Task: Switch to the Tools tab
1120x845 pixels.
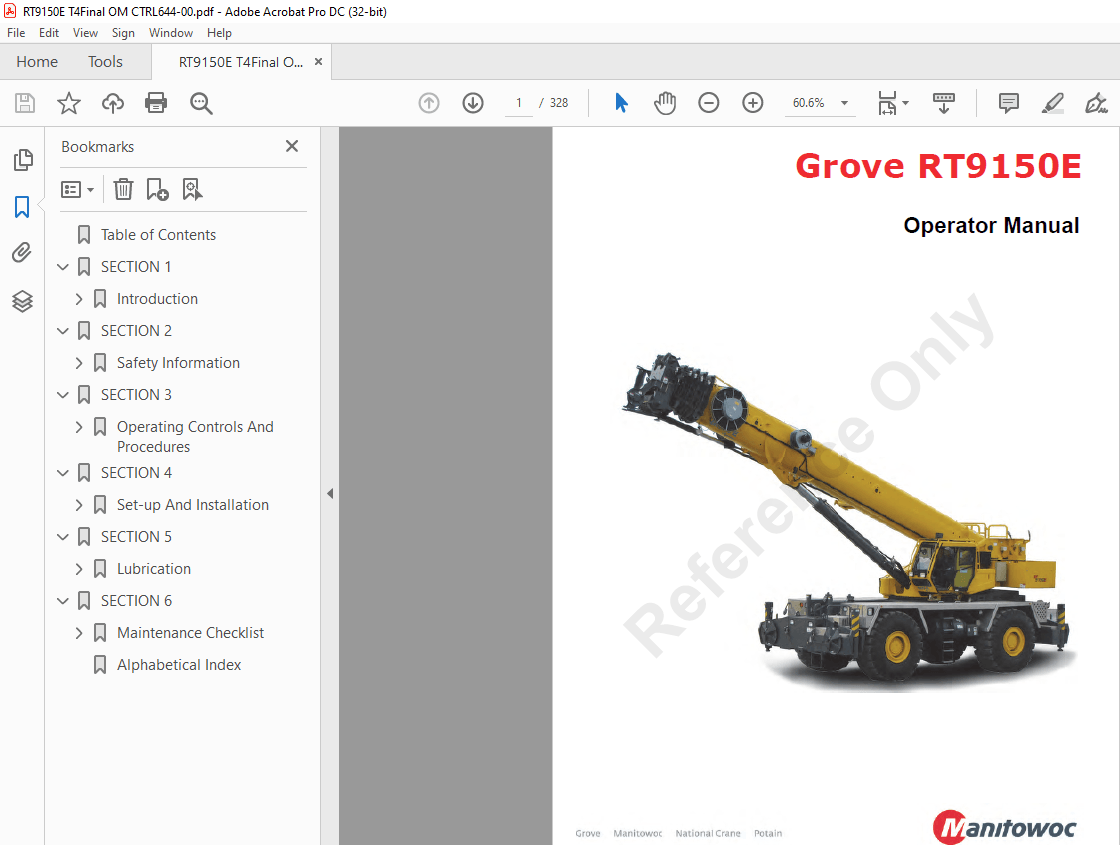Action: pyautogui.click(x=105, y=61)
